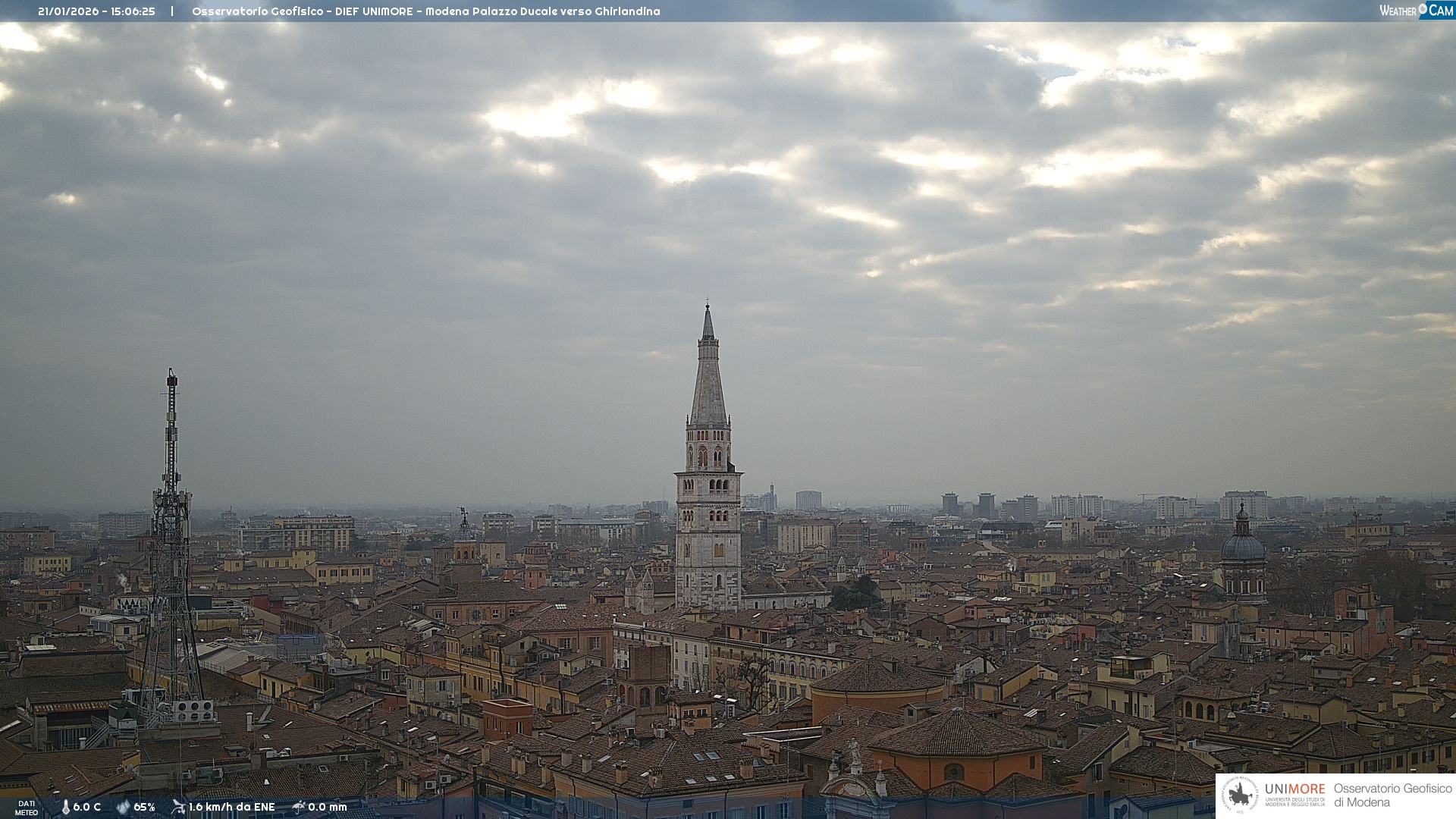The width and height of the screenshot is (1456, 819).
Task: Click the 6.0 C temperature reading
Action: coord(87,807)
